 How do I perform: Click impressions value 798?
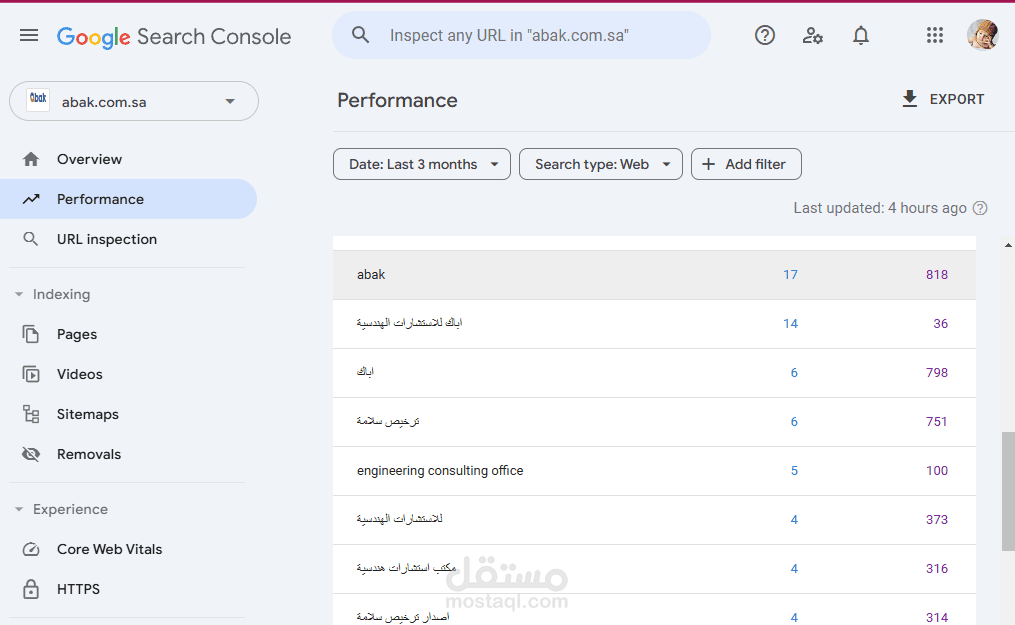click(937, 373)
